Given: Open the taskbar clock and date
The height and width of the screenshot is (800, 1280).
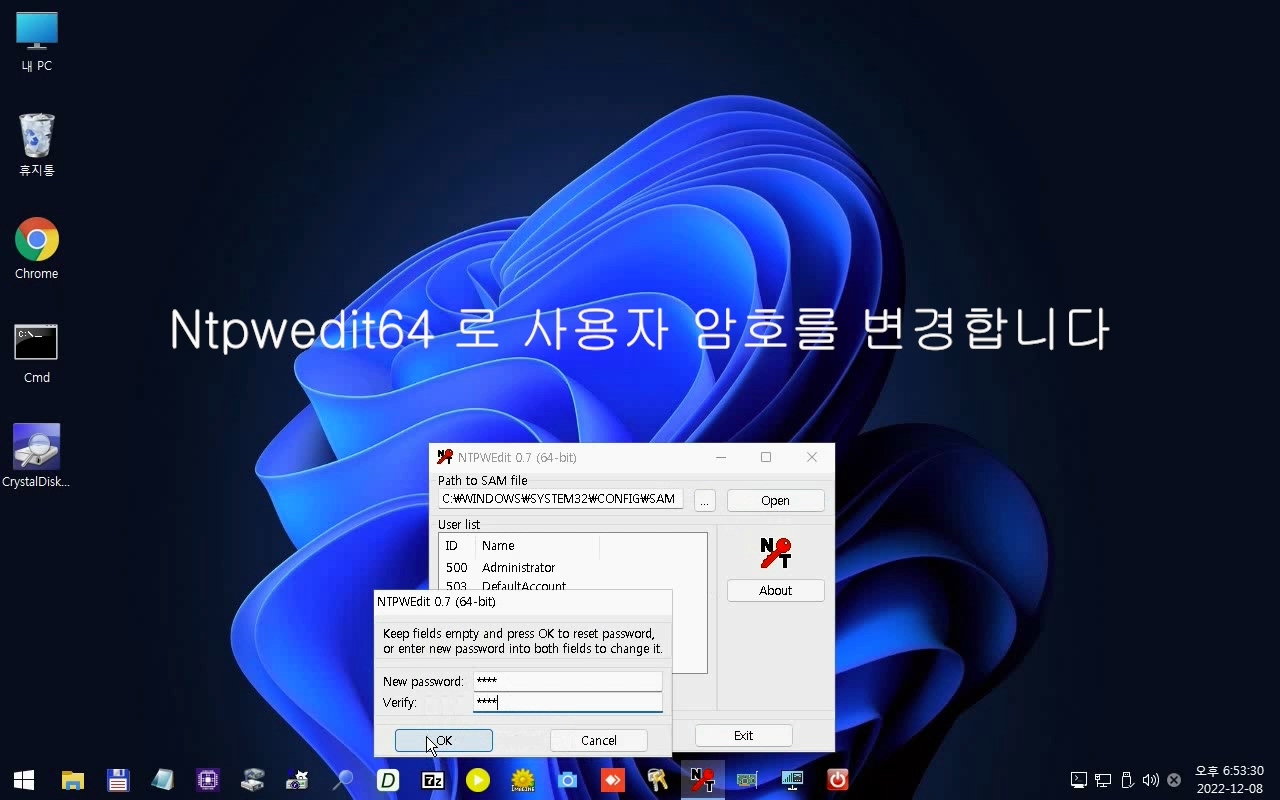Looking at the screenshot, I should coord(1229,780).
